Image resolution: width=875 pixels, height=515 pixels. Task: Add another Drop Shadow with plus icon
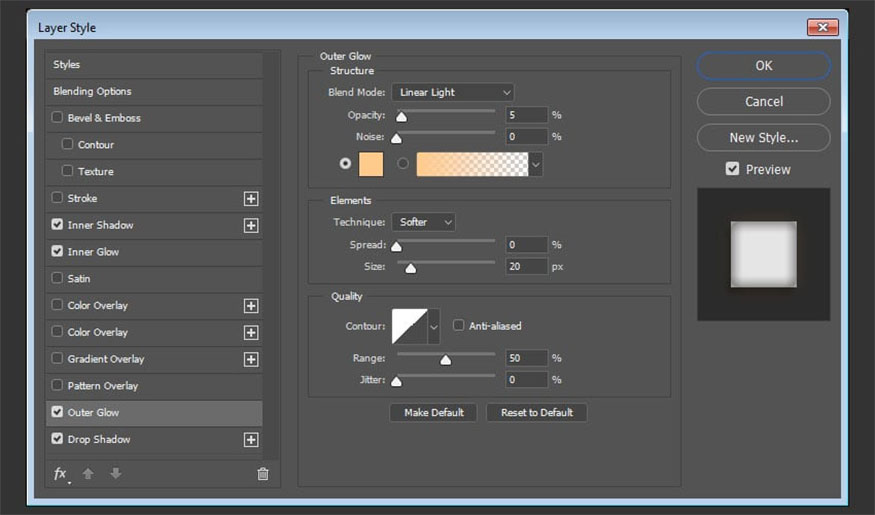click(251, 440)
